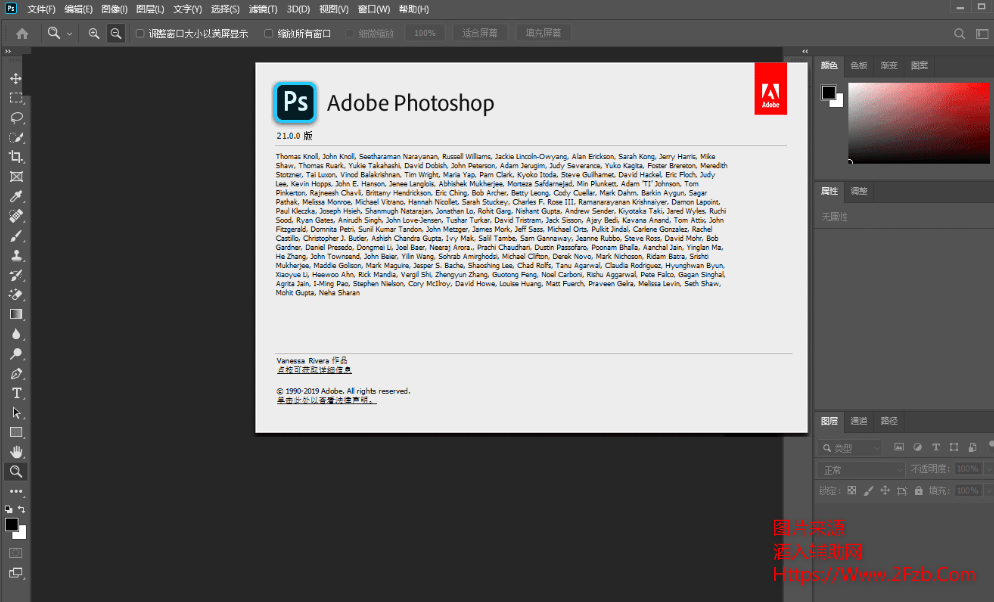Click the 单击此处以查看法律声明 link
Screen dimensions: 994x602
(x=326, y=400)
